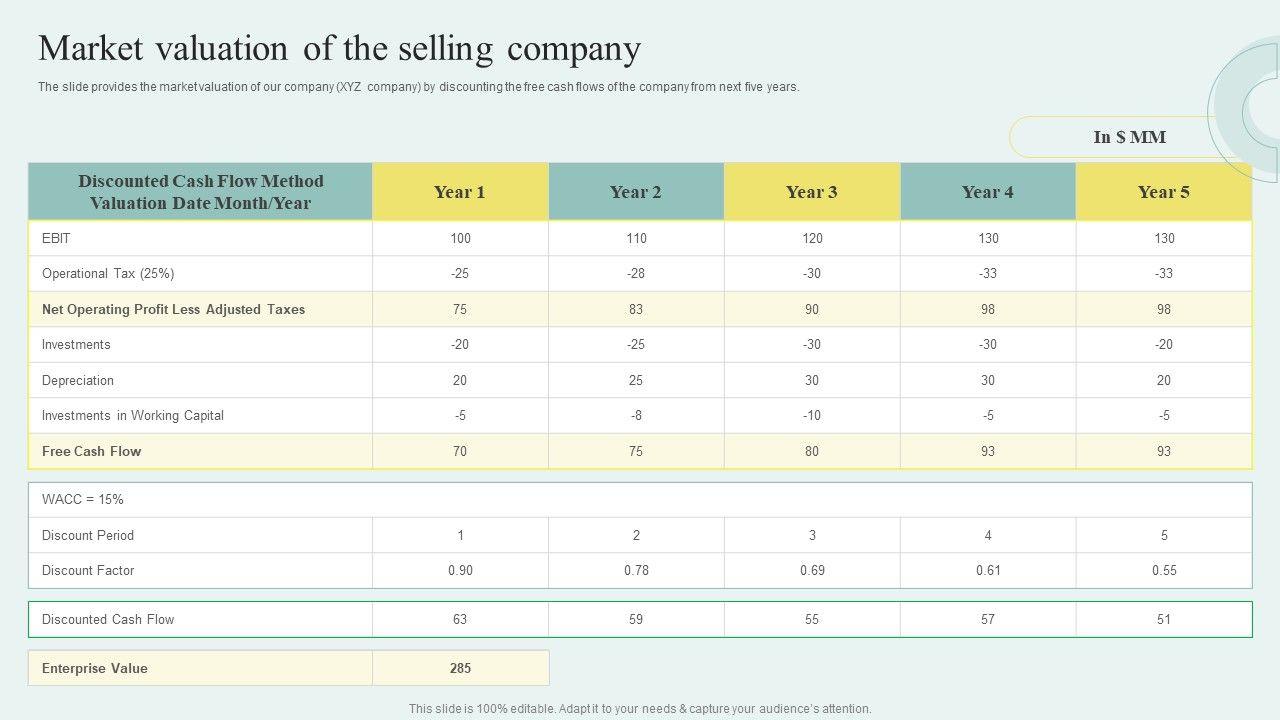Image resolution: width=1280 pixels, height=720 pixels.
Task: Click the Year 3 column header
Action: point(812,192)
